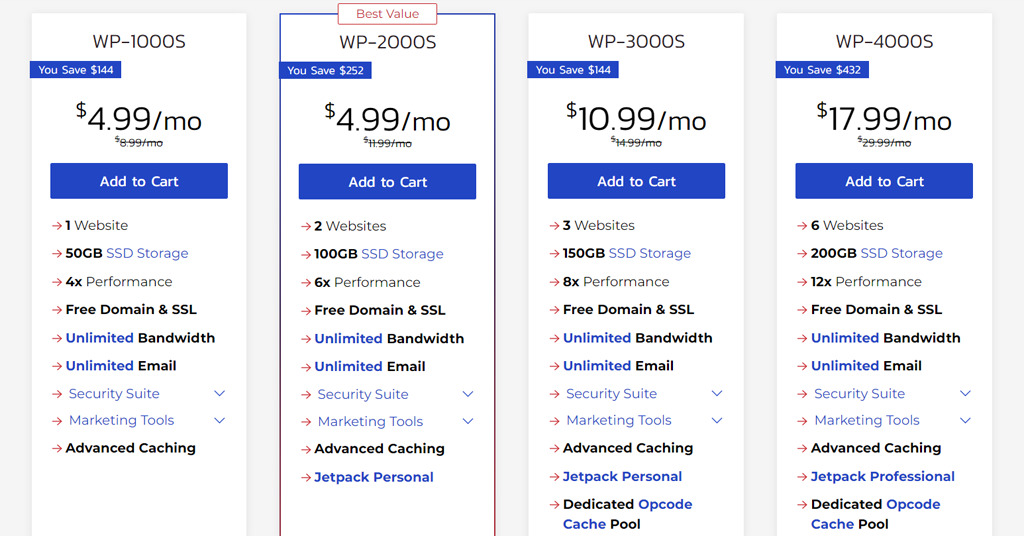Expand Marketing Tools chevron in WP-1000S
This screenshot has height=536, width=1024.
(219, 420)
